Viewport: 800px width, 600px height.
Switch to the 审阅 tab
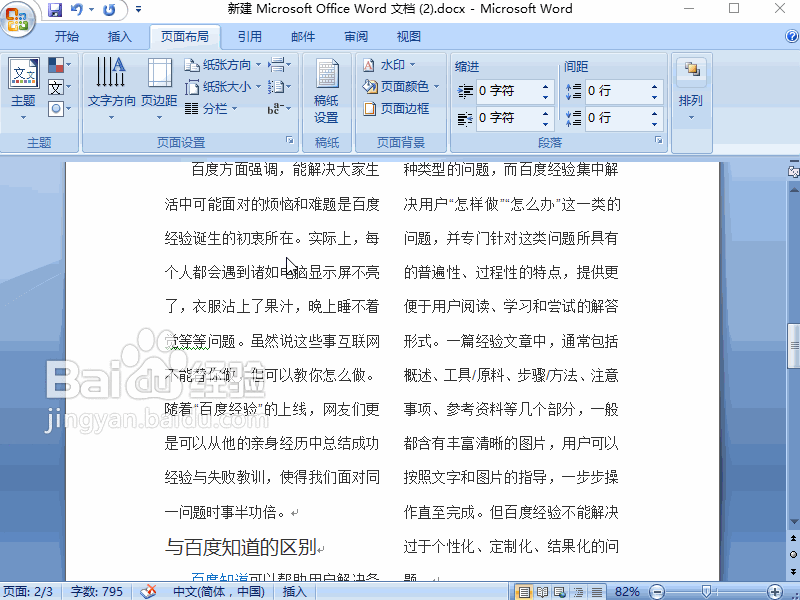click(356, 37)
